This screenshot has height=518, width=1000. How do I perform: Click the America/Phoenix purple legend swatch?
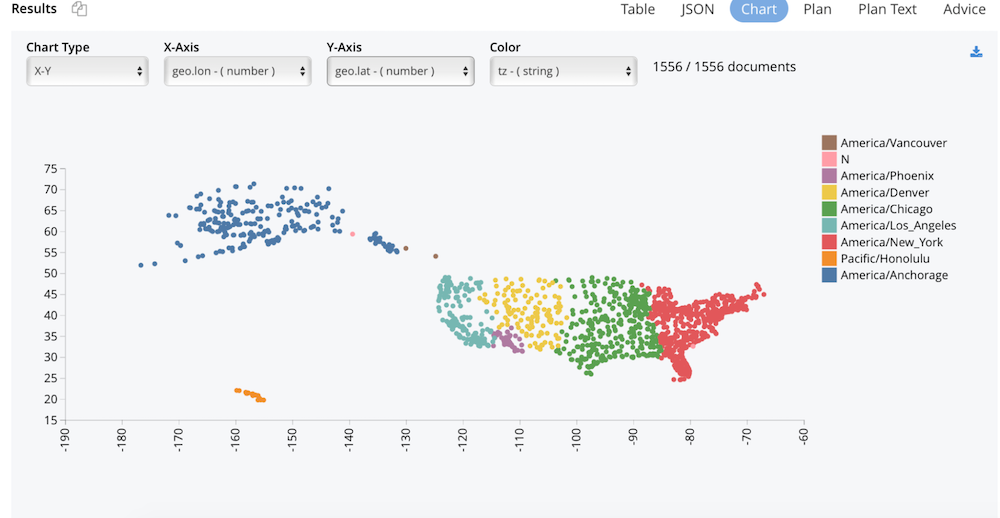tap(829, 175)
